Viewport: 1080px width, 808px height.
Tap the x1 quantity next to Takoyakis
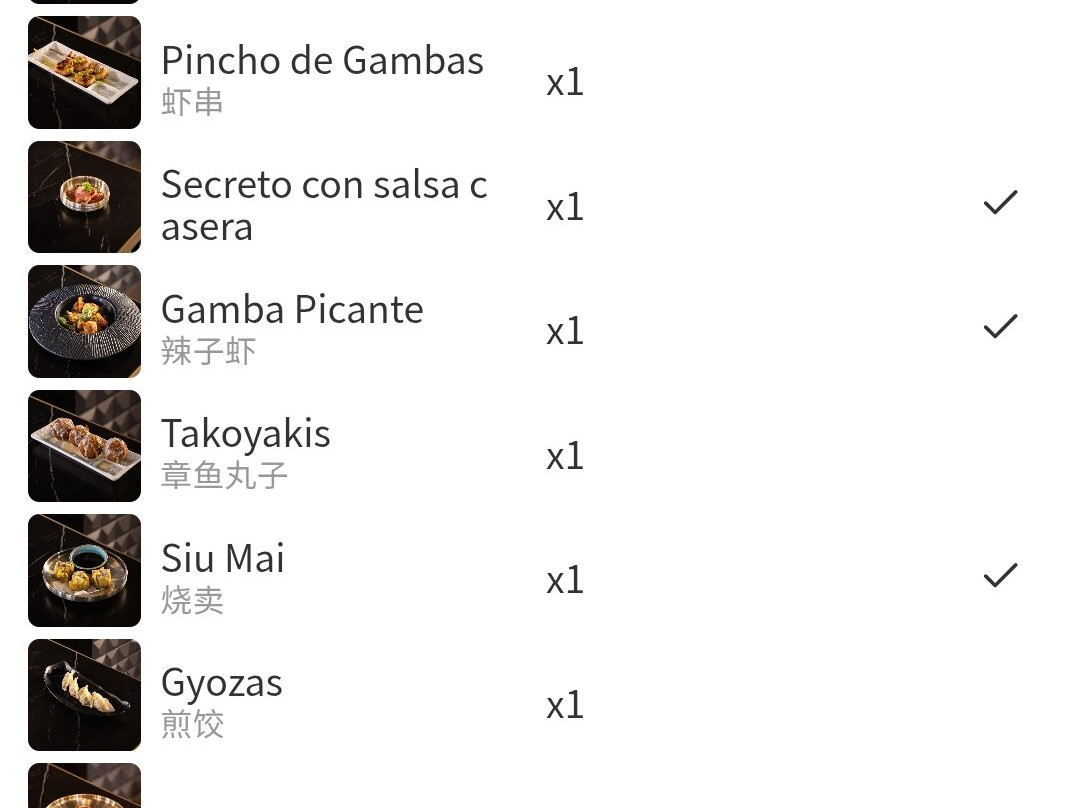tap(565, 456)
